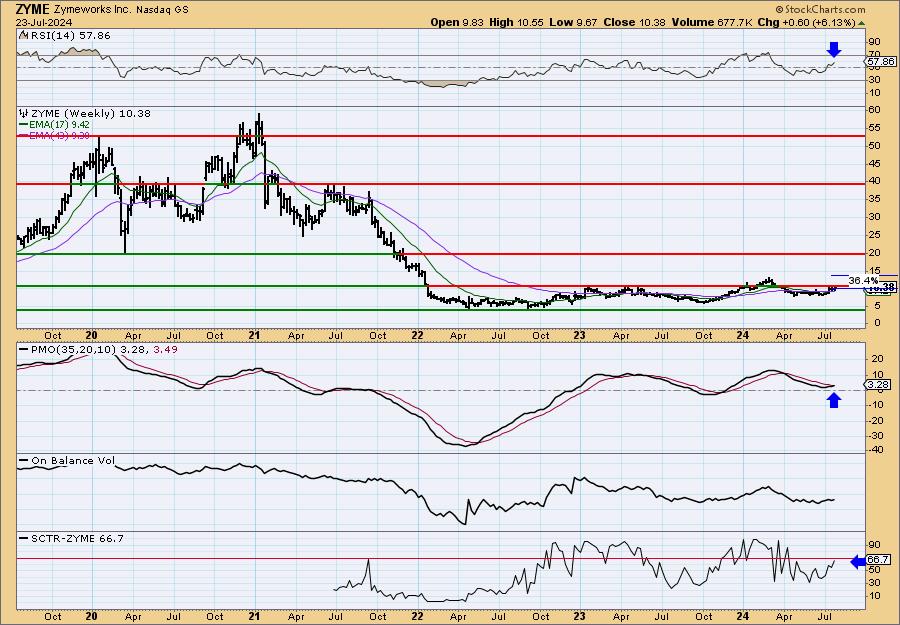Viewport: 900px width, 625px height.
Task: Click the green up-triangle beside Chg
Action: tap(862, 23)
